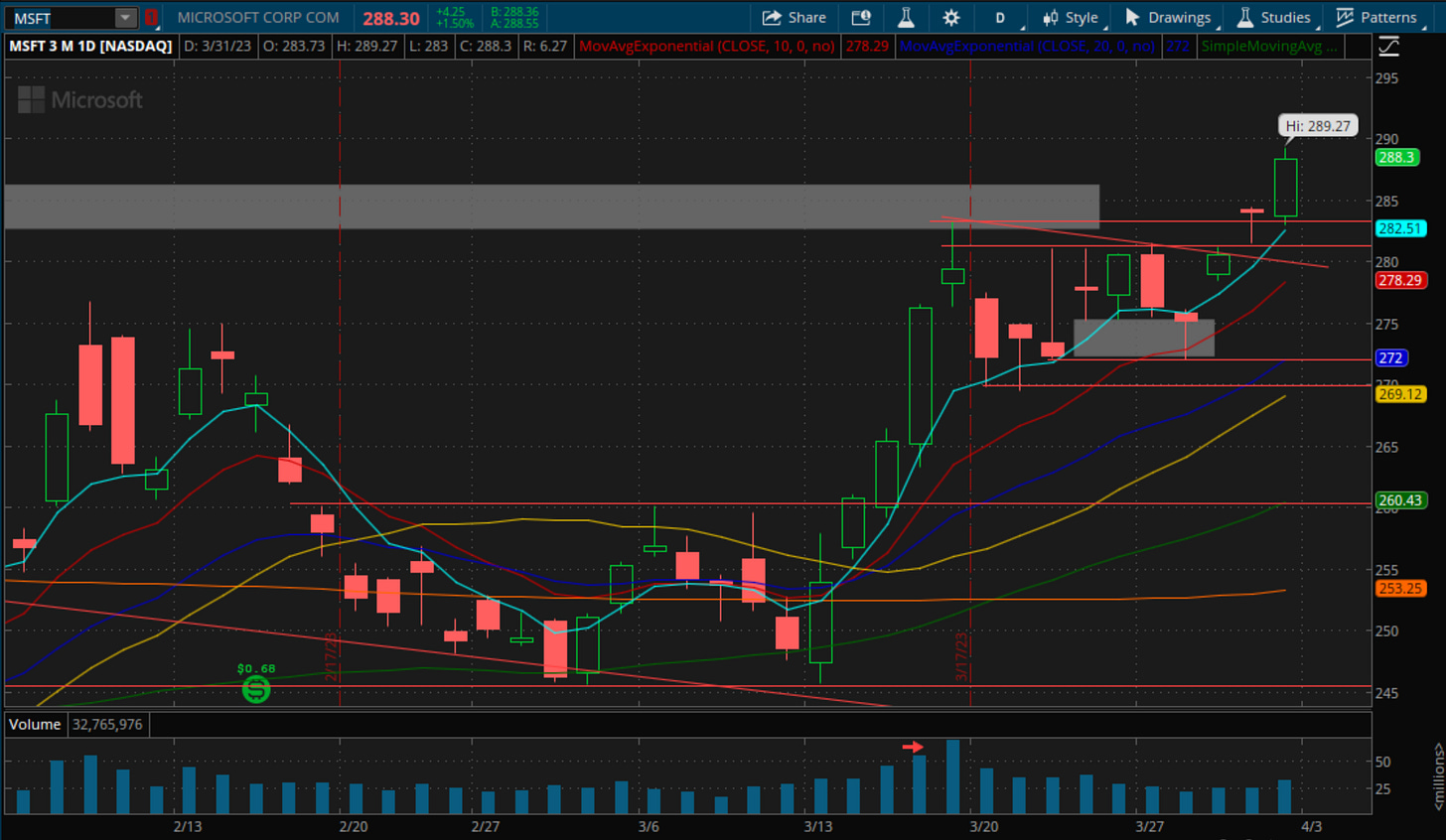1446x840 pixels.
Task: Click the MovAvgExponential (CLOSE, 10) study label
Action: point(706,46)
